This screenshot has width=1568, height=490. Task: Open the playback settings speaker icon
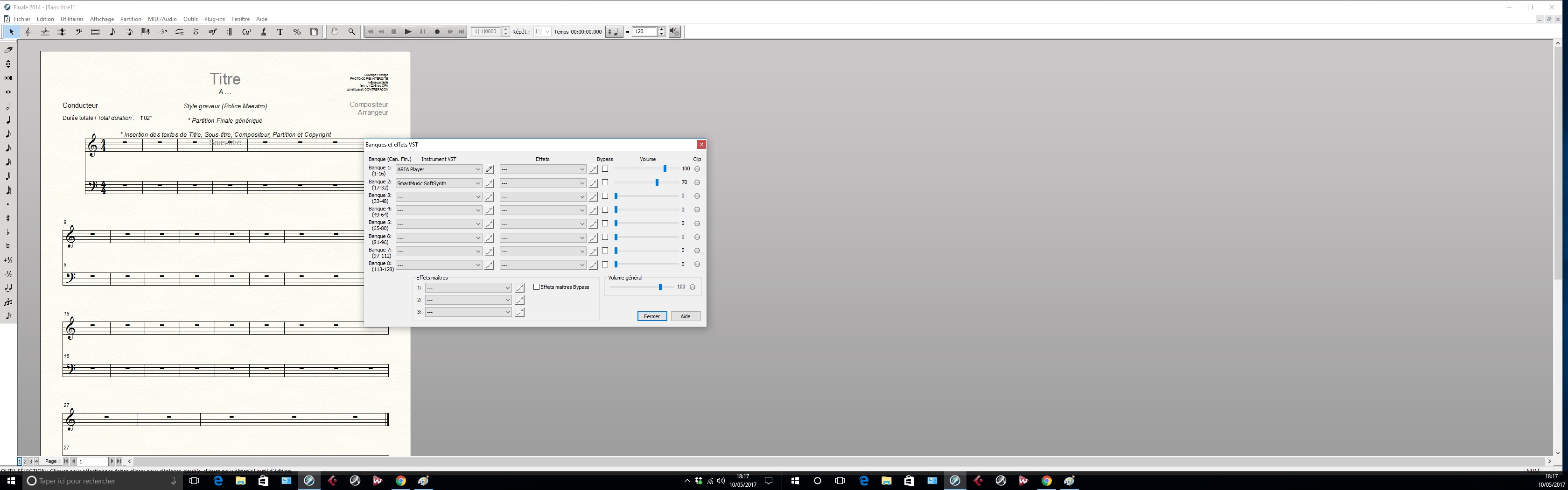[674, 32]
